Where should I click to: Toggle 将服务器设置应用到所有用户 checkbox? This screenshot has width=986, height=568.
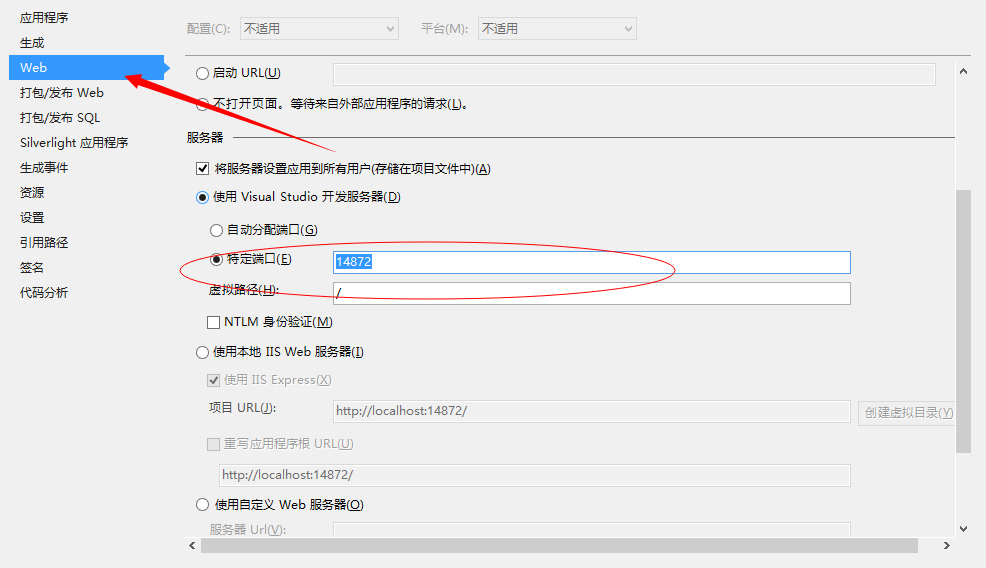[x=202, y=169]
